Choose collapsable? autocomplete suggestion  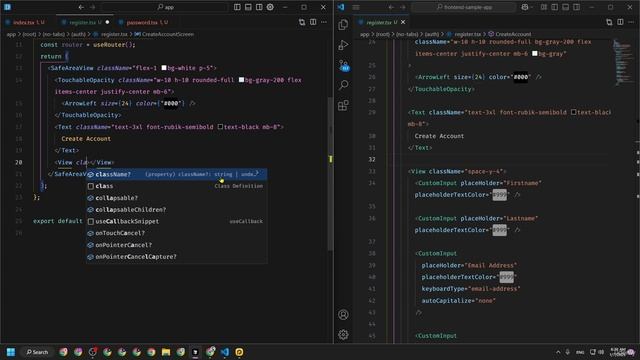click(177, 198)
